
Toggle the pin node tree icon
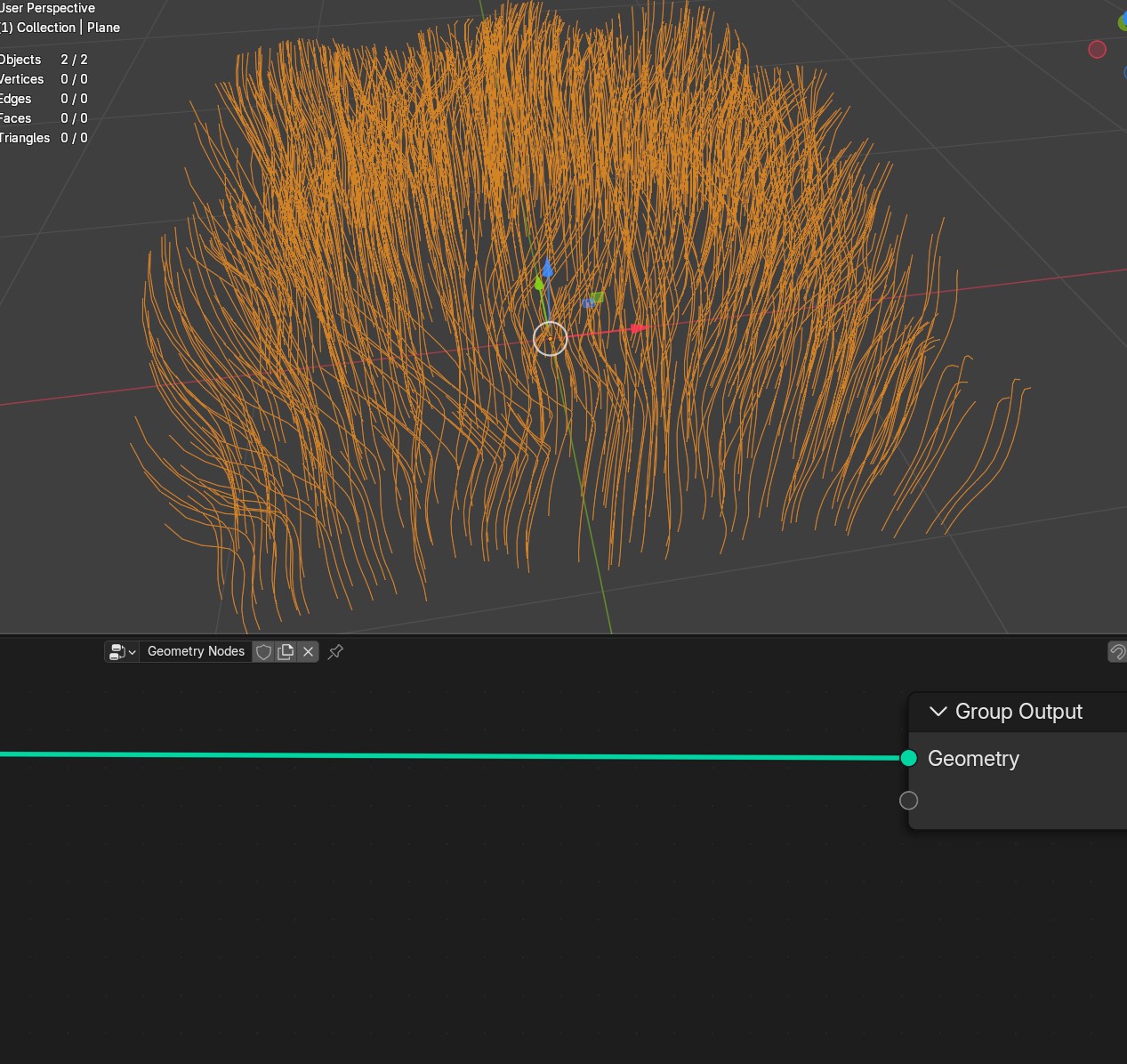(x=335, y=652)
